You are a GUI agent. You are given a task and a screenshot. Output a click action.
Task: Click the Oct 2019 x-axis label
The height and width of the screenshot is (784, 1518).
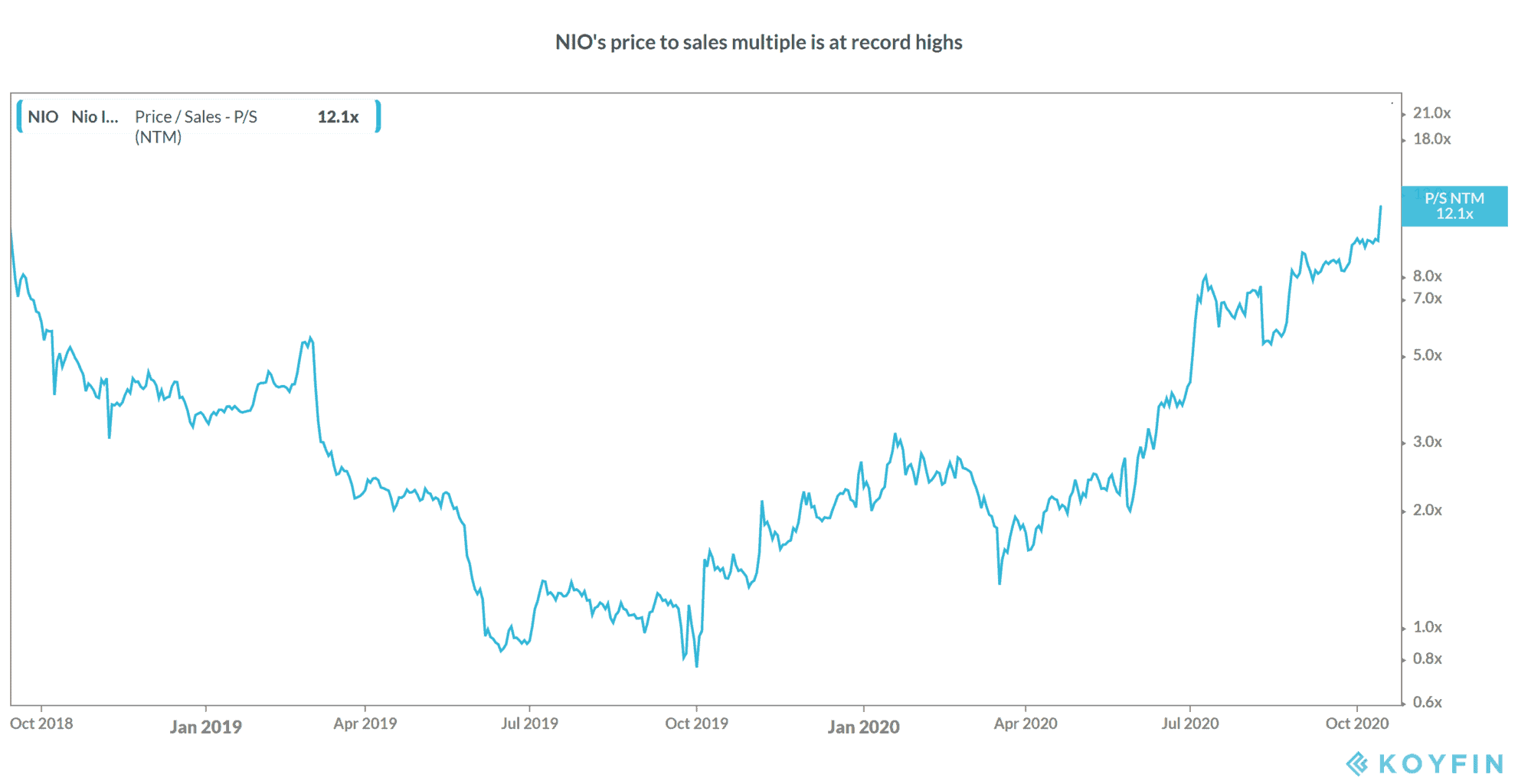(696, 724)
